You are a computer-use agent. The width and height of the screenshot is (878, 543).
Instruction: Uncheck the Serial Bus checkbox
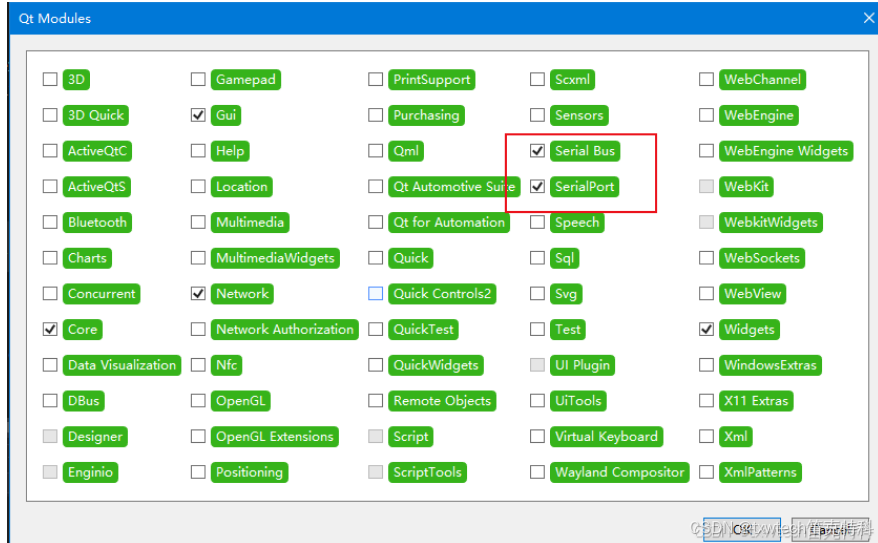point(538,151)
